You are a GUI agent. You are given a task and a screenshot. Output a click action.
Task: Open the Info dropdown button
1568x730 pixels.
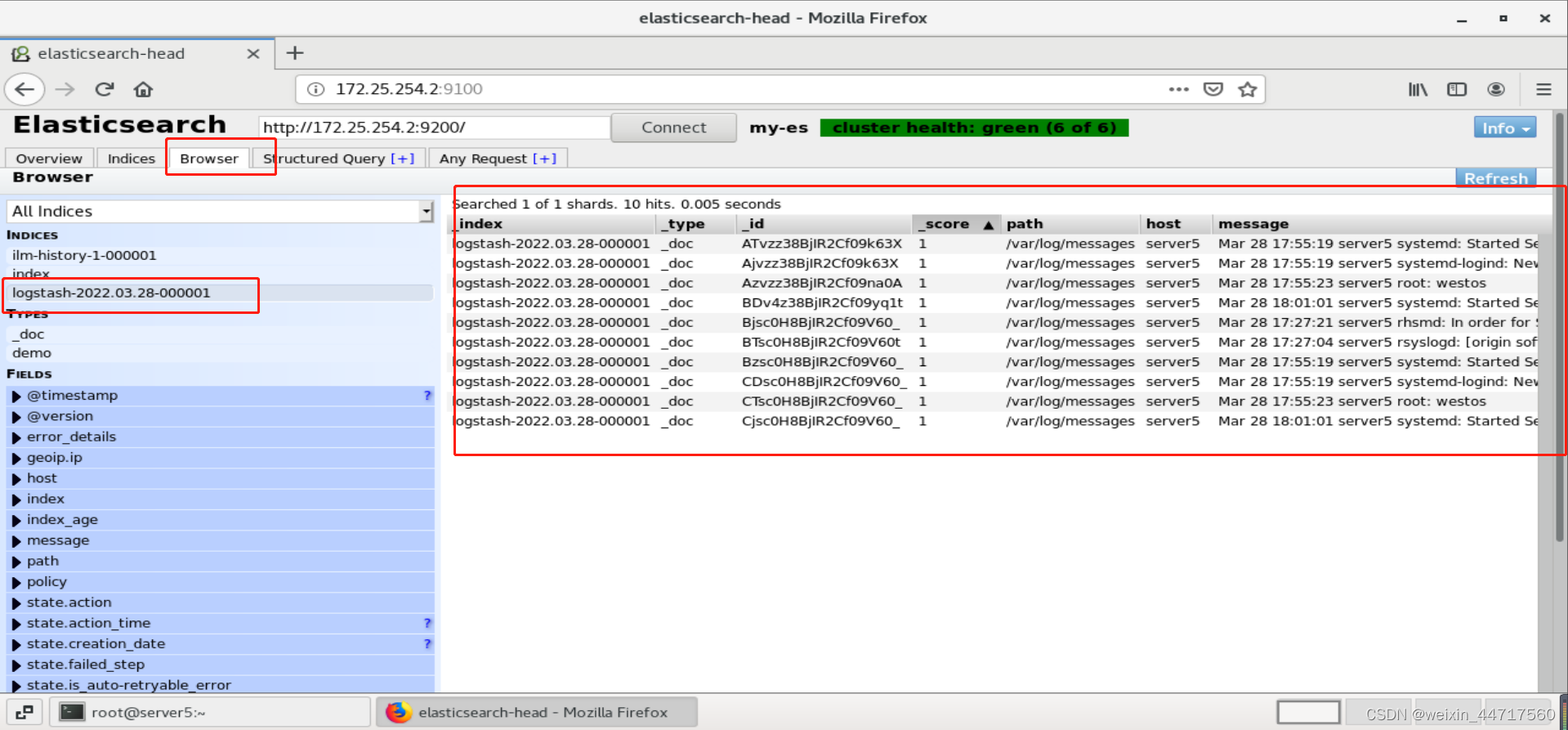(x=1505, y=128)
